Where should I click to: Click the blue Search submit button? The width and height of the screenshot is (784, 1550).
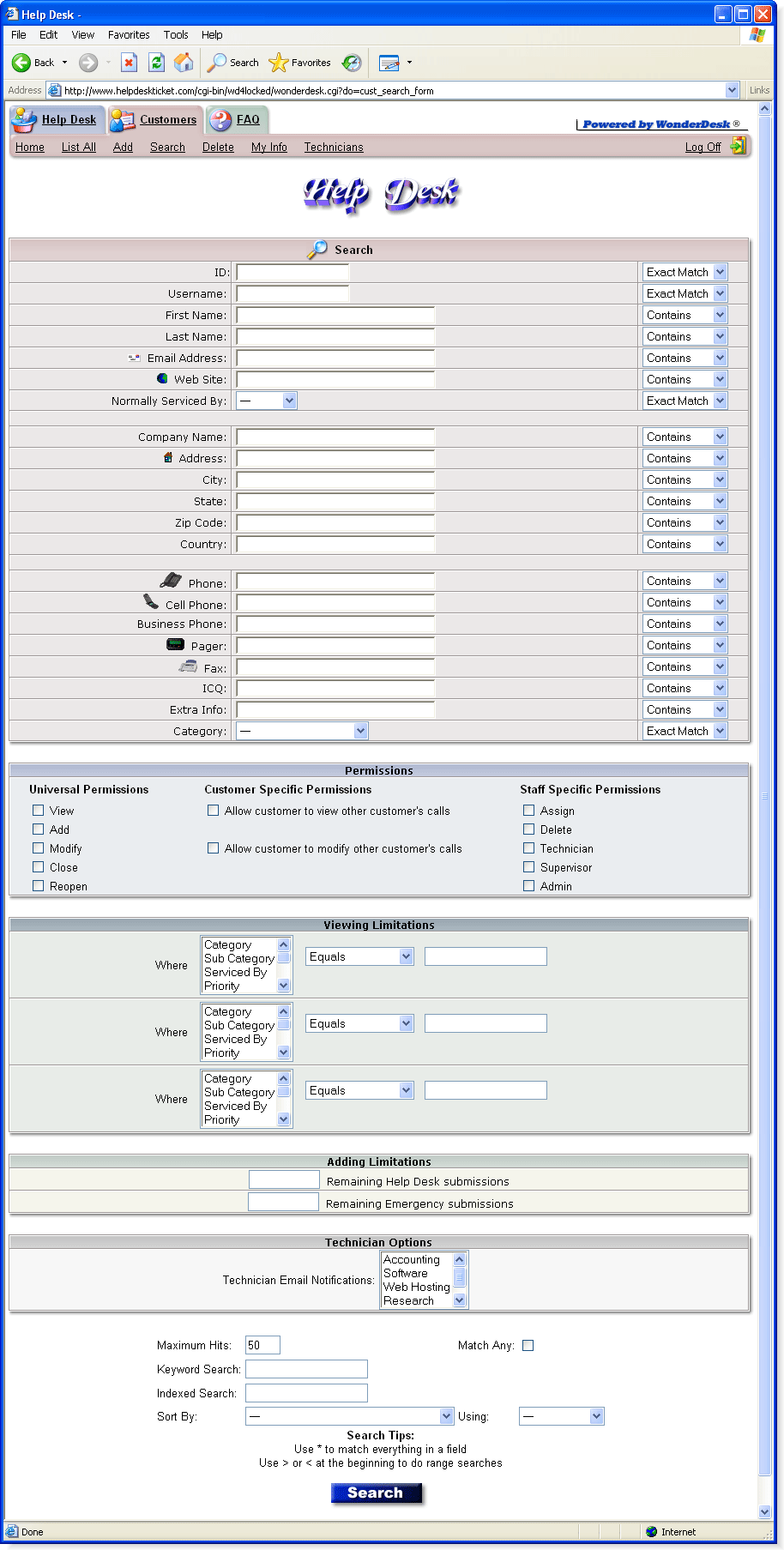(377, 1493)
